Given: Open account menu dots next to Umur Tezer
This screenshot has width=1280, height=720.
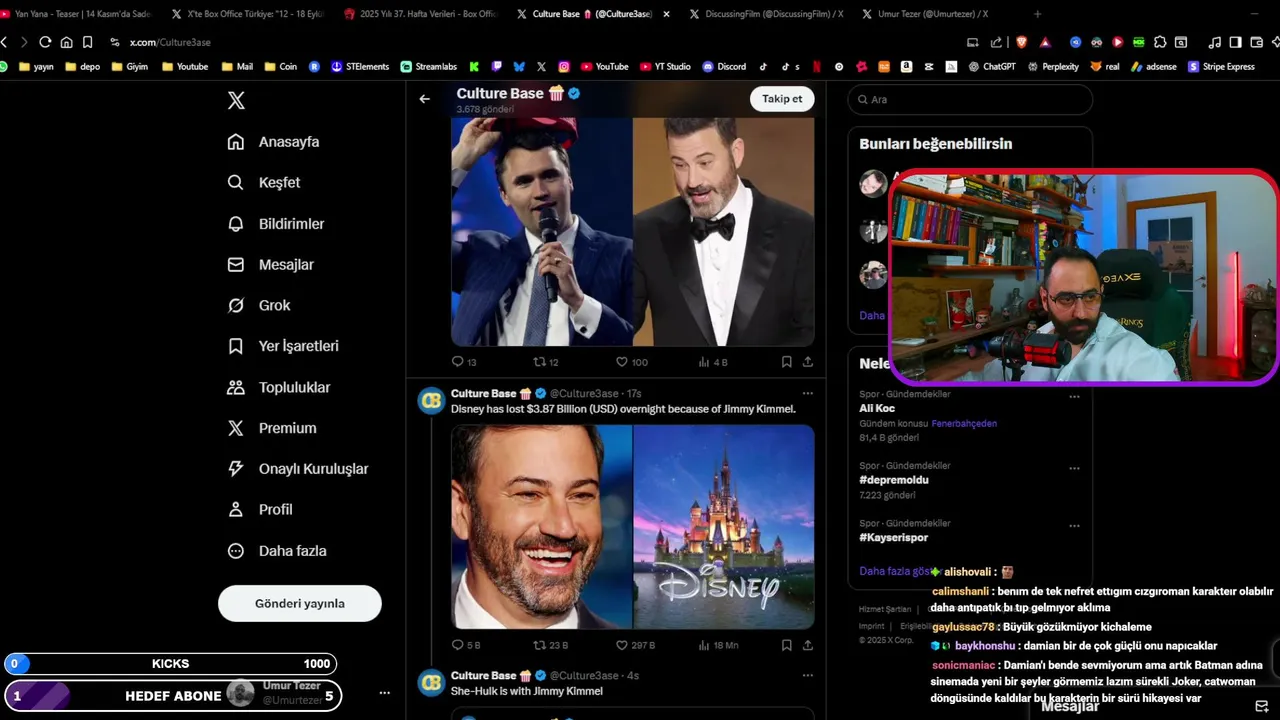Looking at the screenshot, I should point(384,692).
